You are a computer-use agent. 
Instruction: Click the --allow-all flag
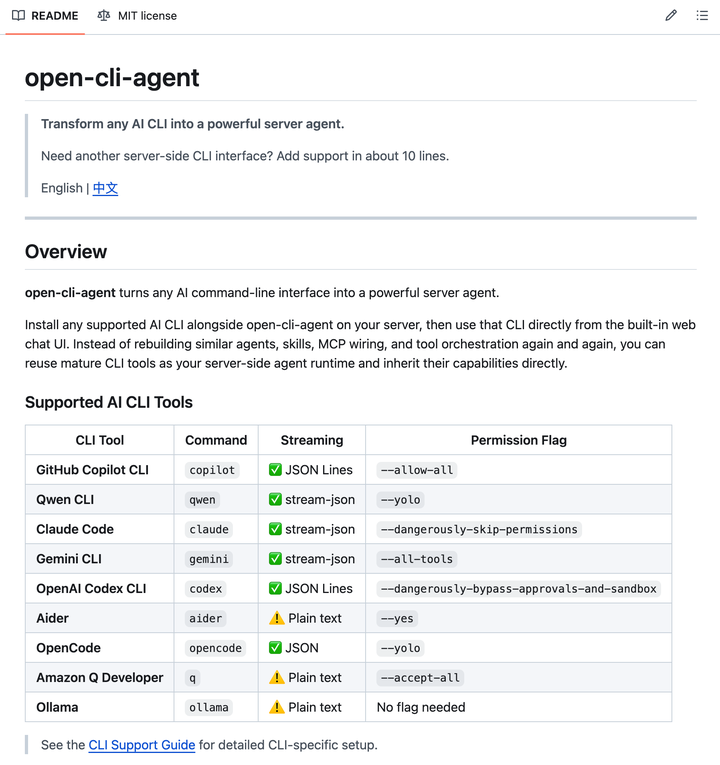[x=417, y=470]
